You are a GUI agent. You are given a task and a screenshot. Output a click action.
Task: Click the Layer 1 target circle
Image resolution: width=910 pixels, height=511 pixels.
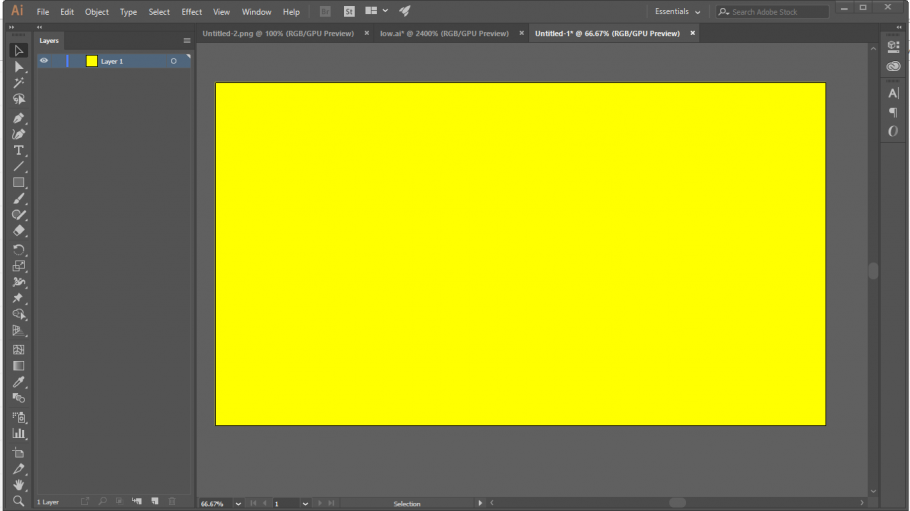coord(174,61)
